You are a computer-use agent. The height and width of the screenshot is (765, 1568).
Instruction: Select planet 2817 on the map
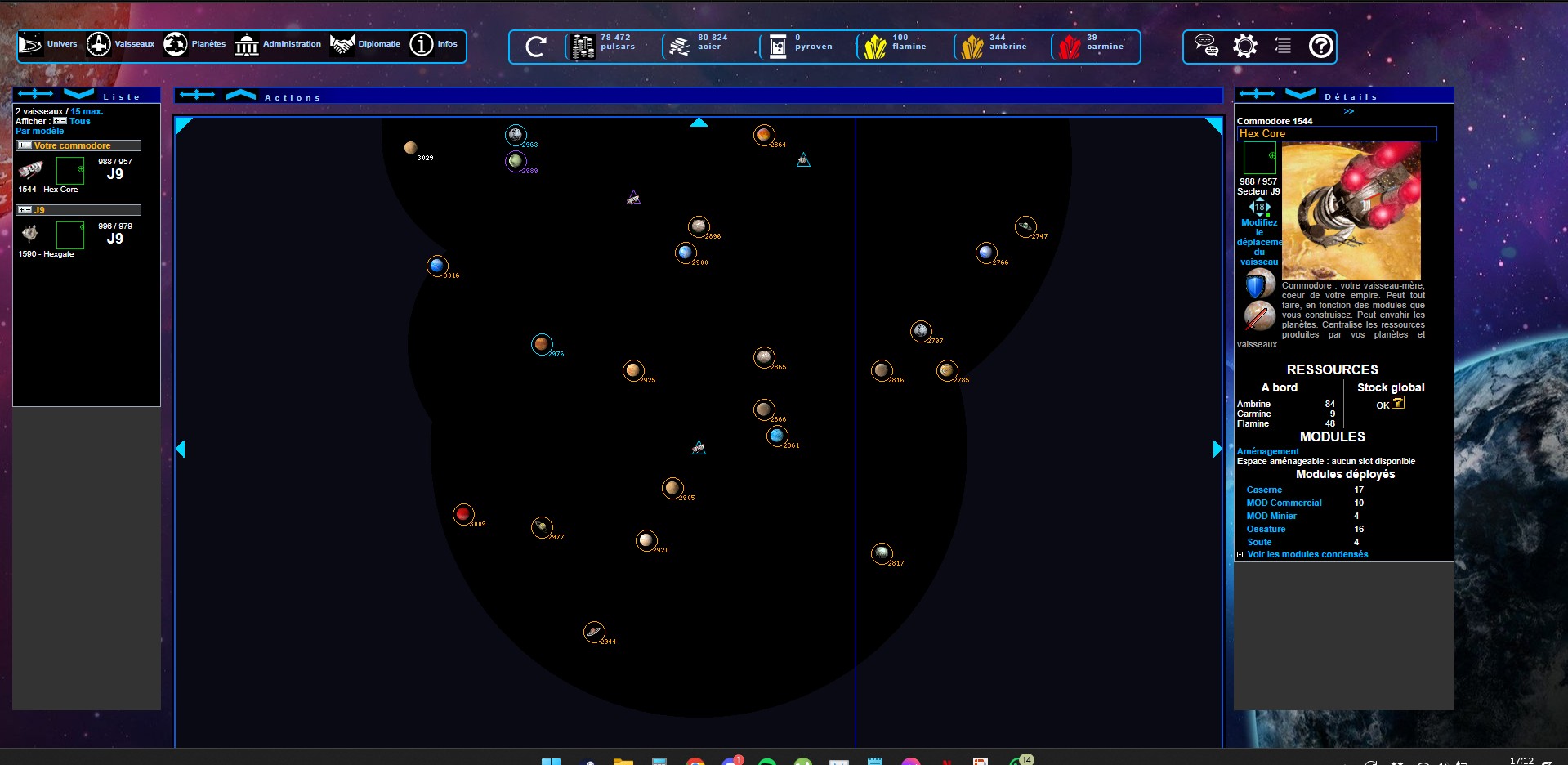[882, 553]
